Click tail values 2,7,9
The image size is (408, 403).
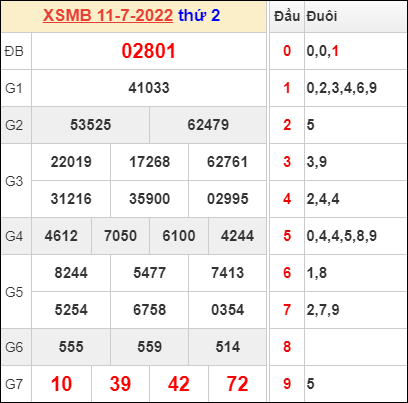pyautogui.click(x=323, y=310)
